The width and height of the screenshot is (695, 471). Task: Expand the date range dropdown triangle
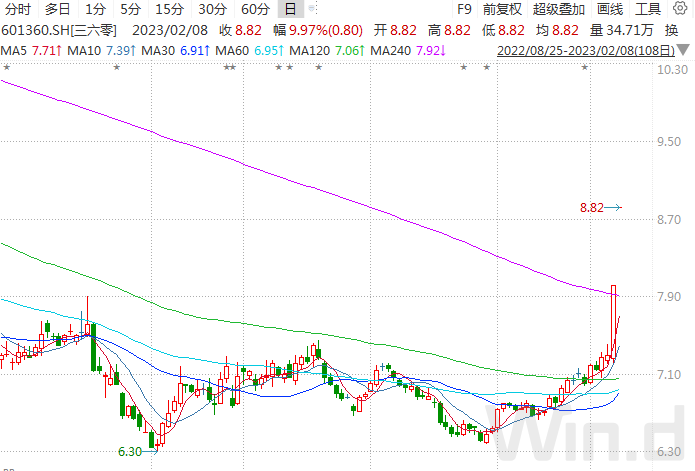coord(683,50)
